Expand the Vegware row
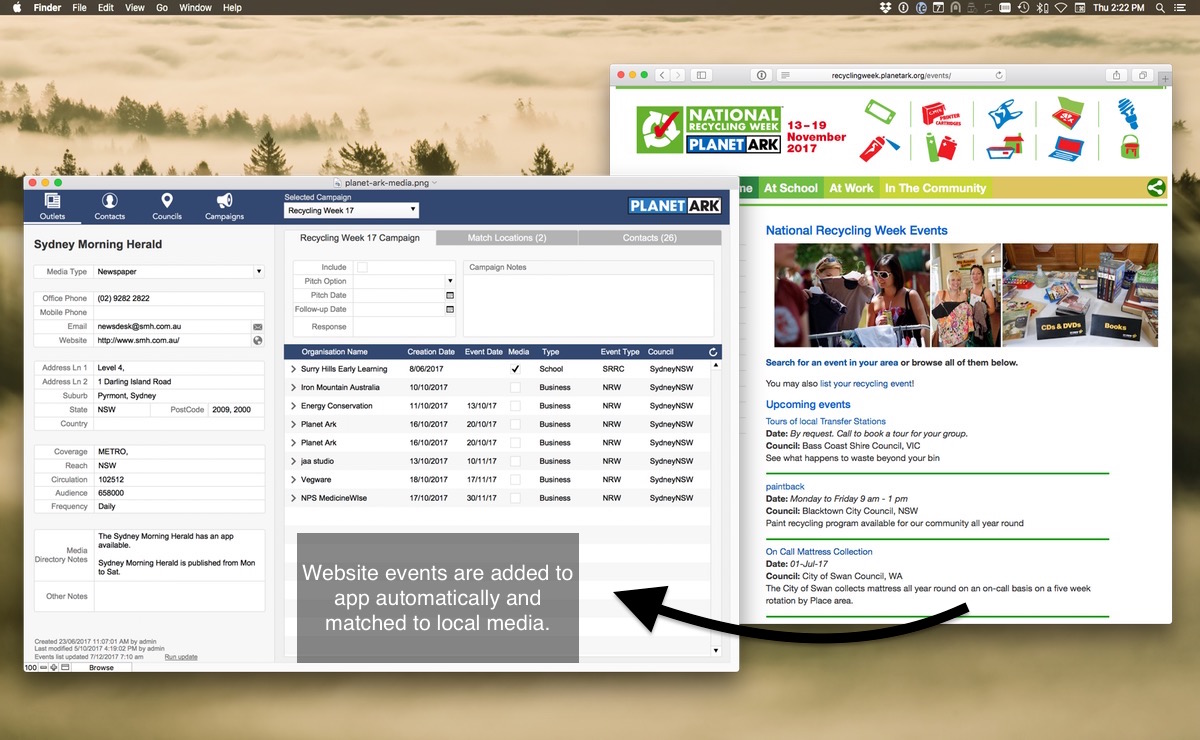 click(x=293, y=479)
